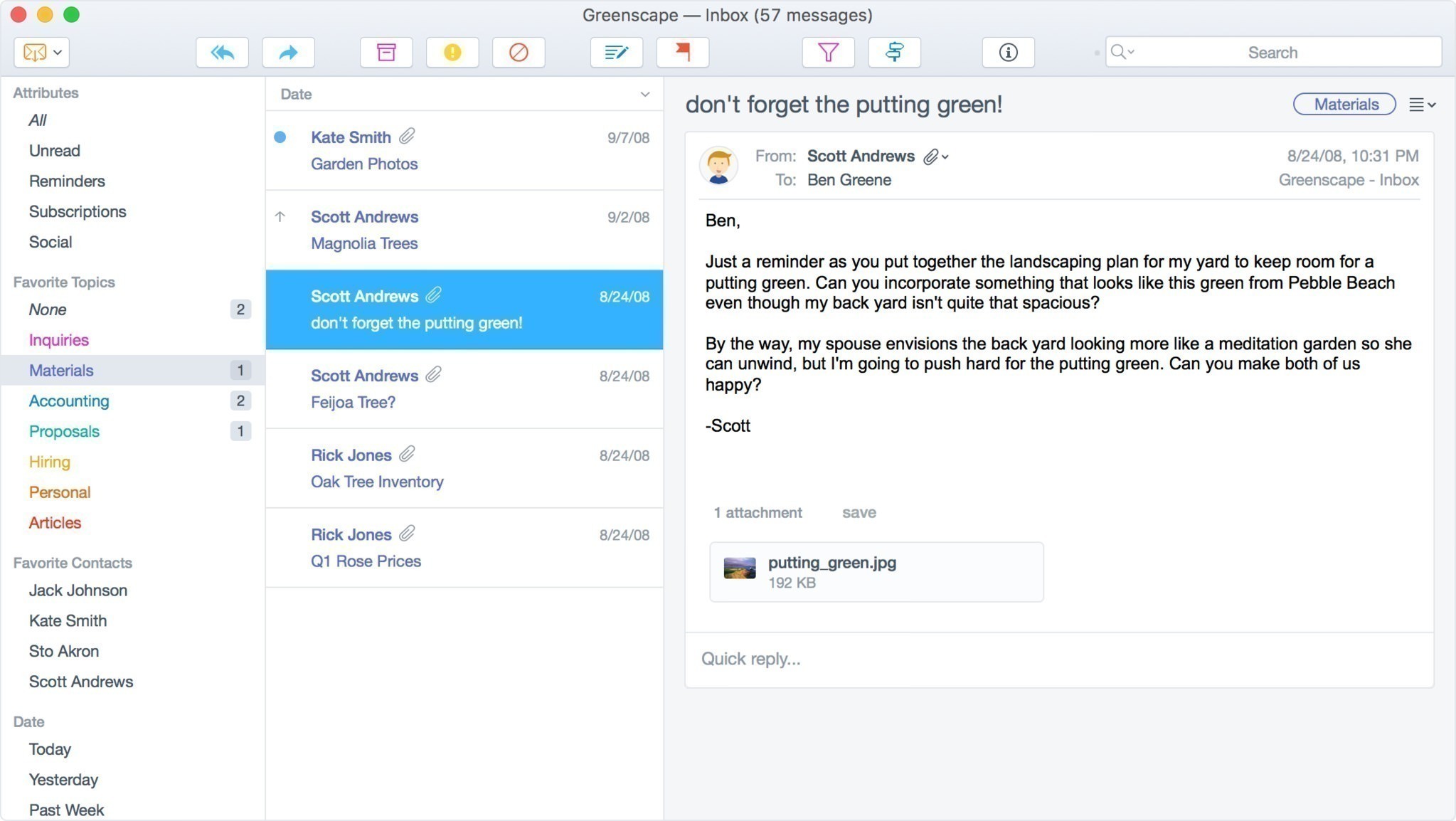Click the message Info icon
Image resolution: width=1456 pixels, height=821 pixels.
(1009, 52)
